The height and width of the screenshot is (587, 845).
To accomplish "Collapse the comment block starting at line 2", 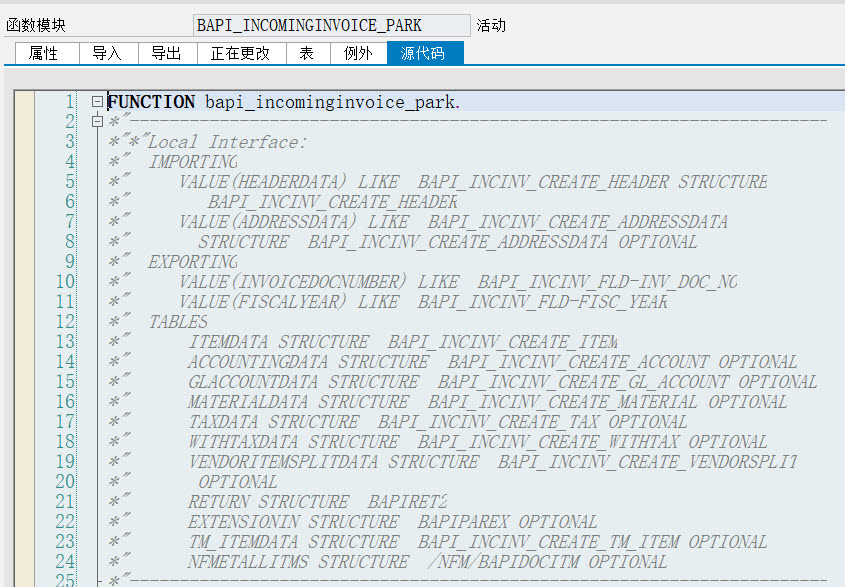I will pos(95,121).
